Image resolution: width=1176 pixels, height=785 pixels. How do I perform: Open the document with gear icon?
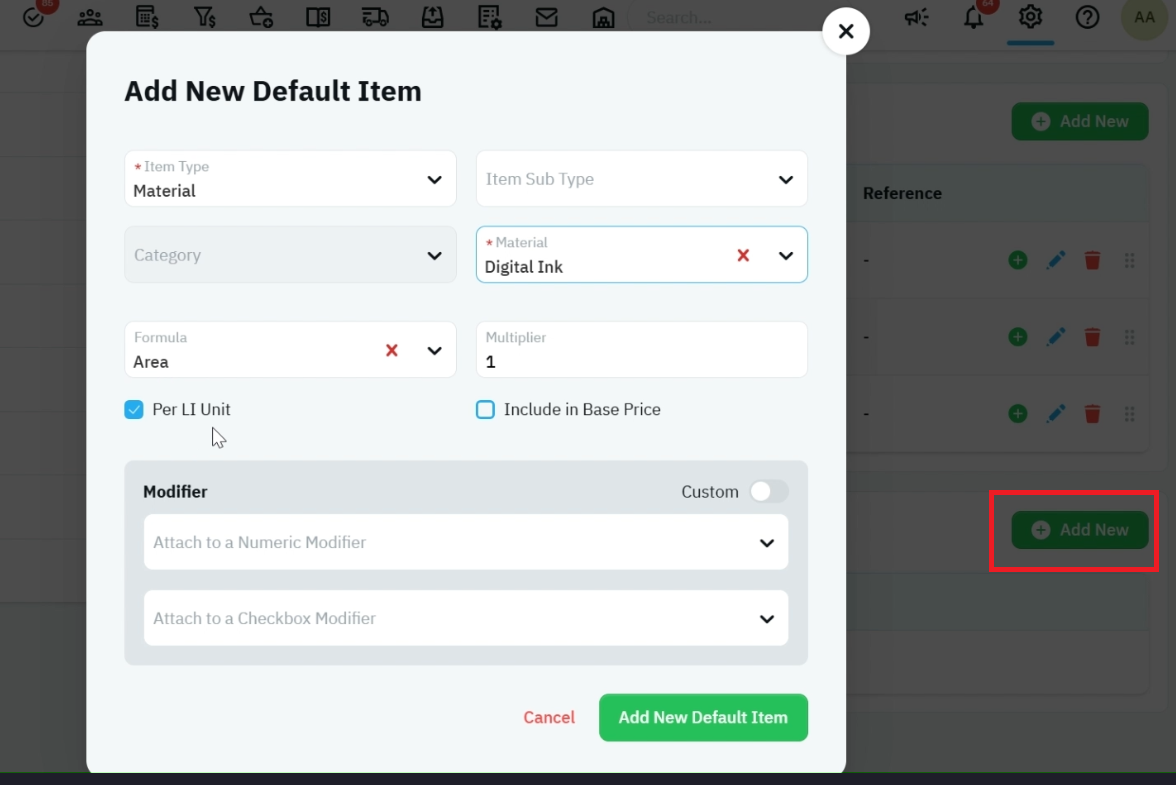click(490, 17)
